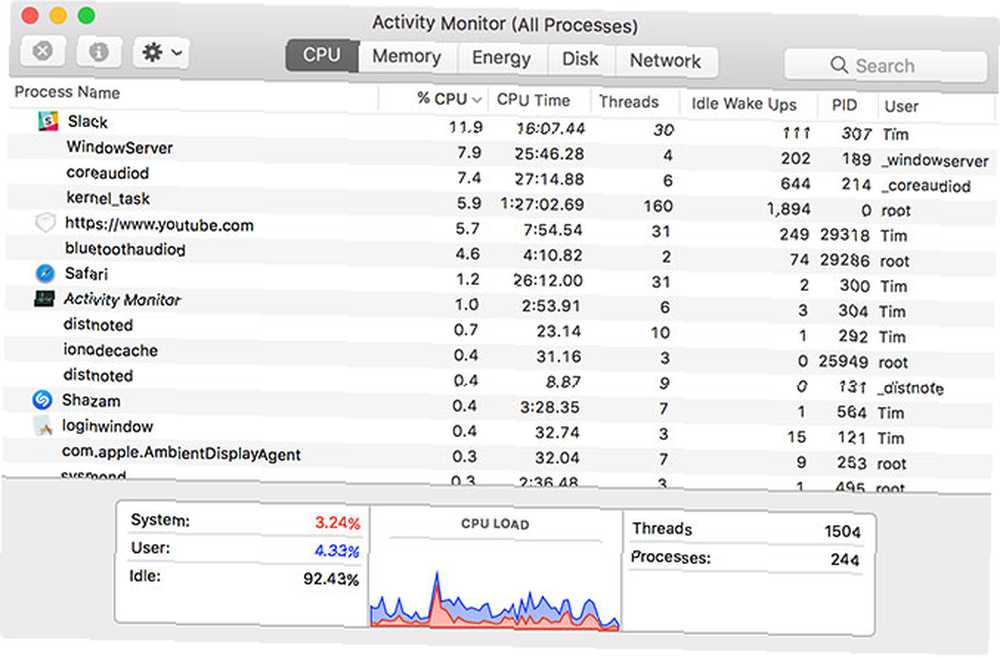Click PID 25949 cell

[x=843, y=362]
